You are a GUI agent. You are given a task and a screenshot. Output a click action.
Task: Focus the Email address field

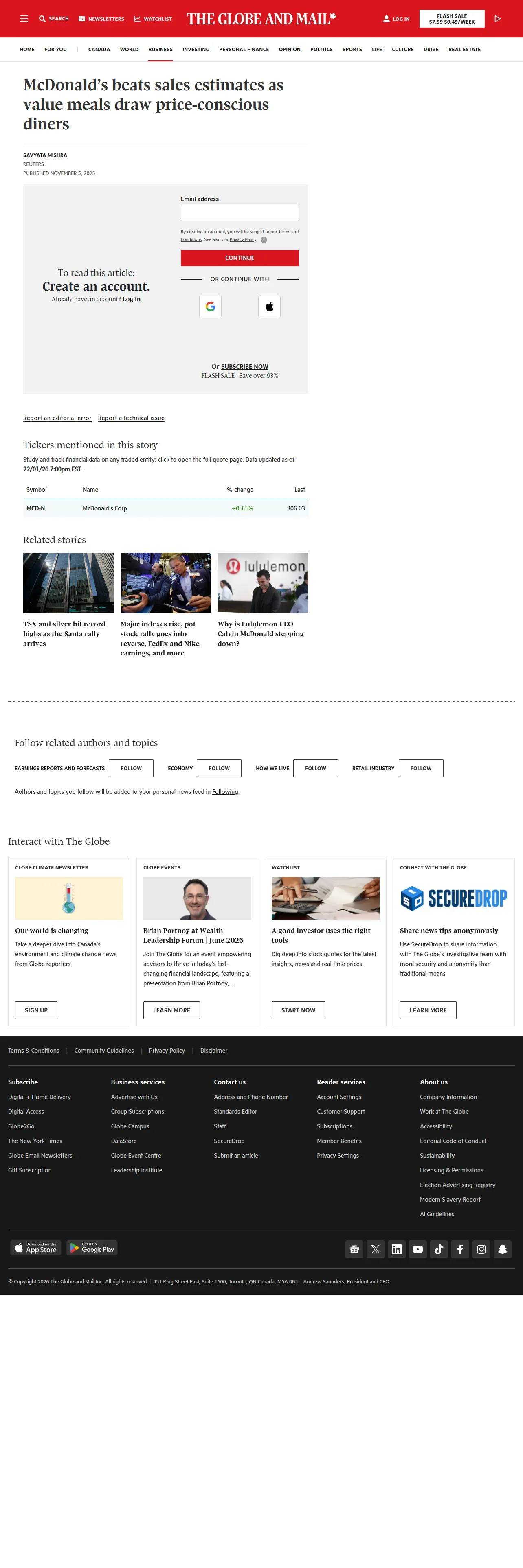tap(240, 212)
